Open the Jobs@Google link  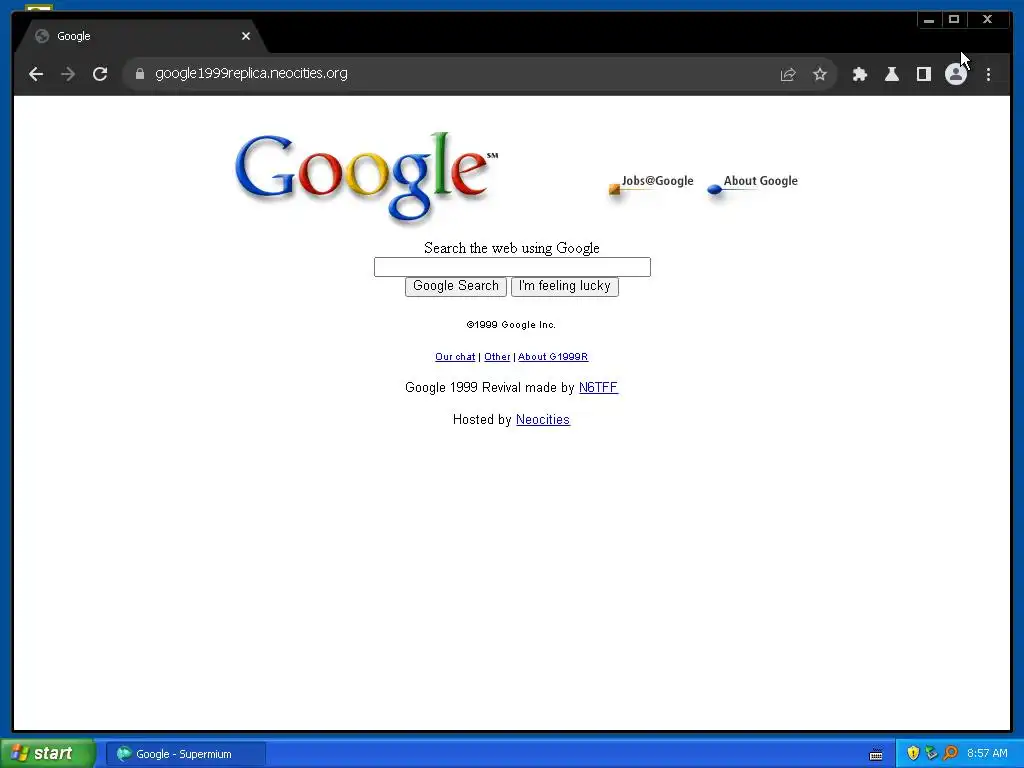[651, 184]
